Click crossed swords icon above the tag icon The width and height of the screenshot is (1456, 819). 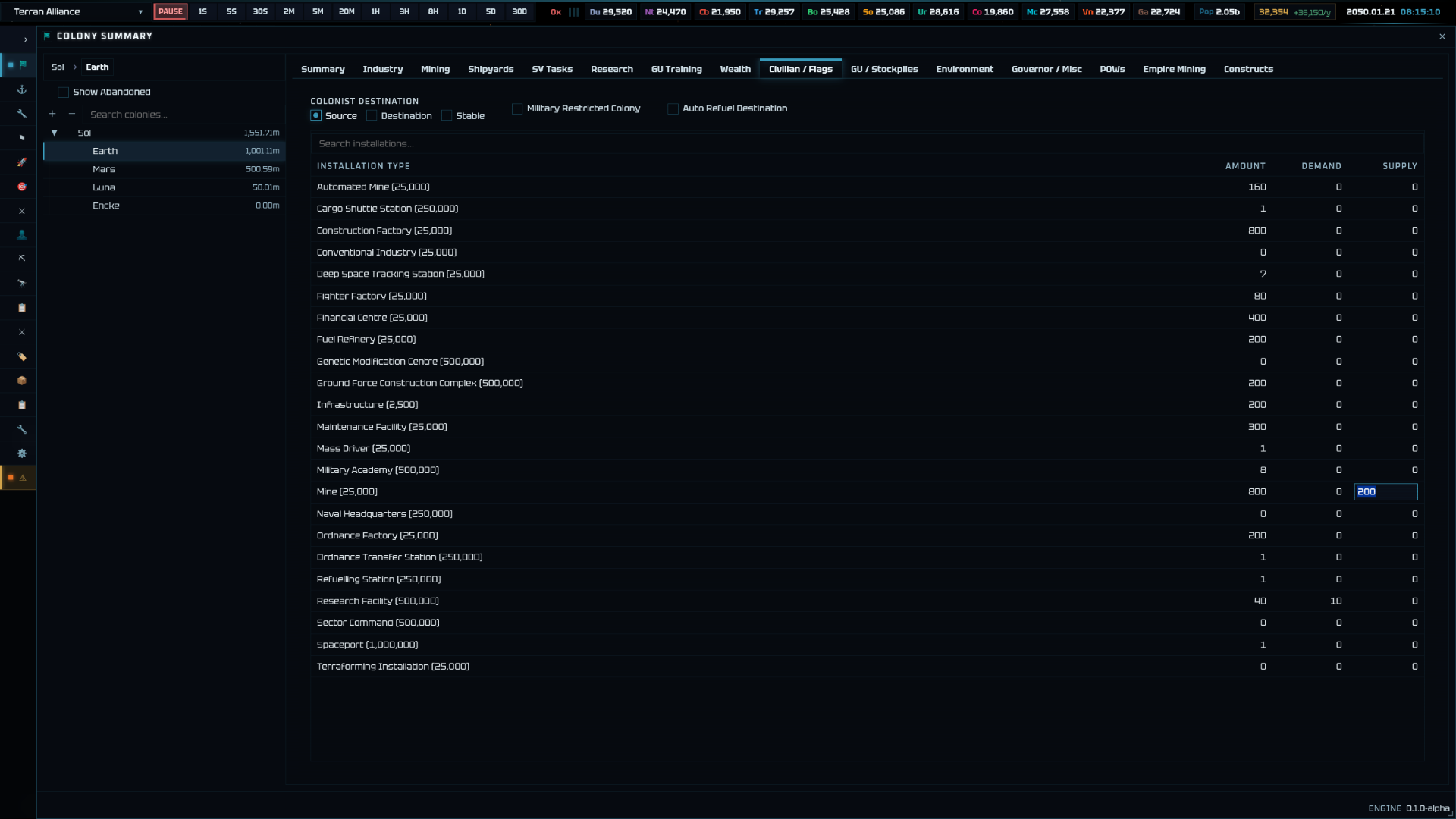click(x=22, y=332)
